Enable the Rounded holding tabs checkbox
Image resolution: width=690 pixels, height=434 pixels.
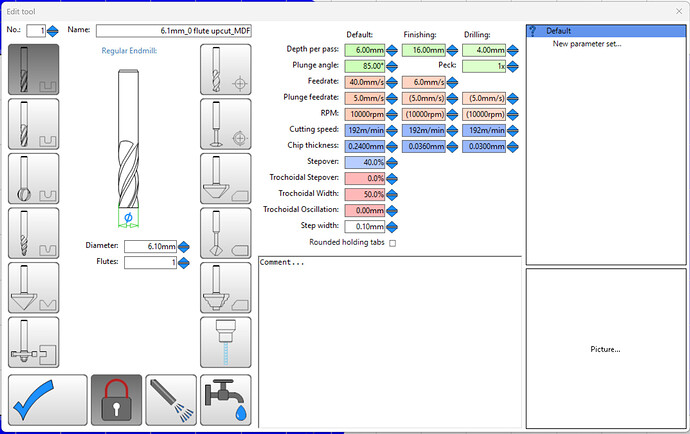(393, 243)
